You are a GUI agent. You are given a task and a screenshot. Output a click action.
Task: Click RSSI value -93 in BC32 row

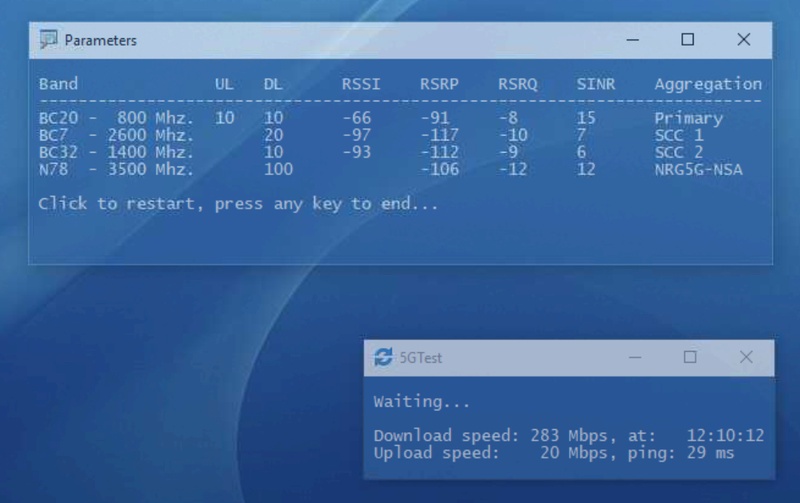(x=357, y=152)
